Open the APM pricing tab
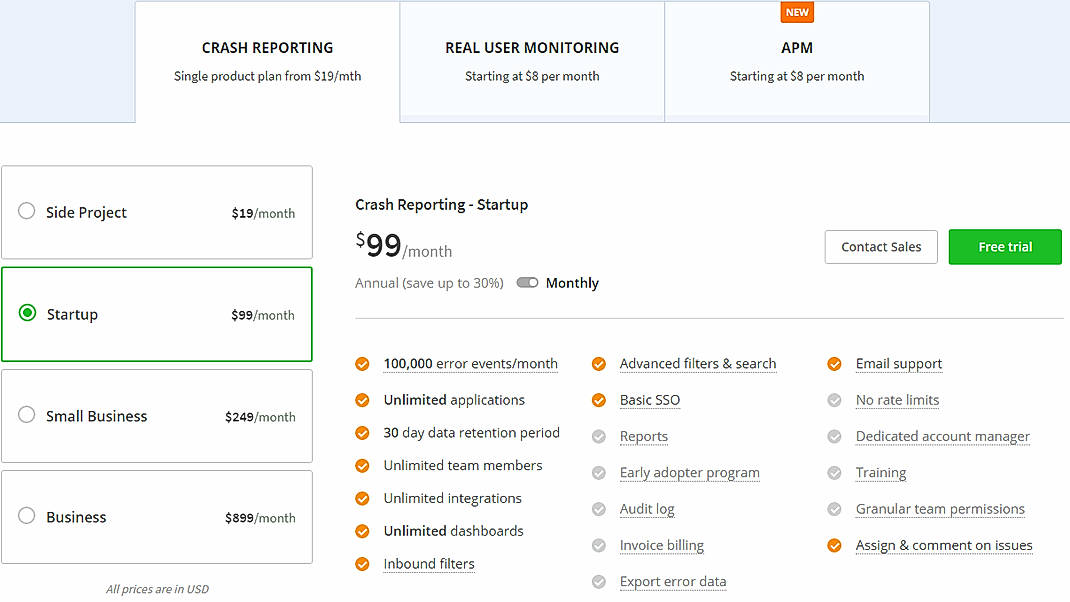 [797, 47]
